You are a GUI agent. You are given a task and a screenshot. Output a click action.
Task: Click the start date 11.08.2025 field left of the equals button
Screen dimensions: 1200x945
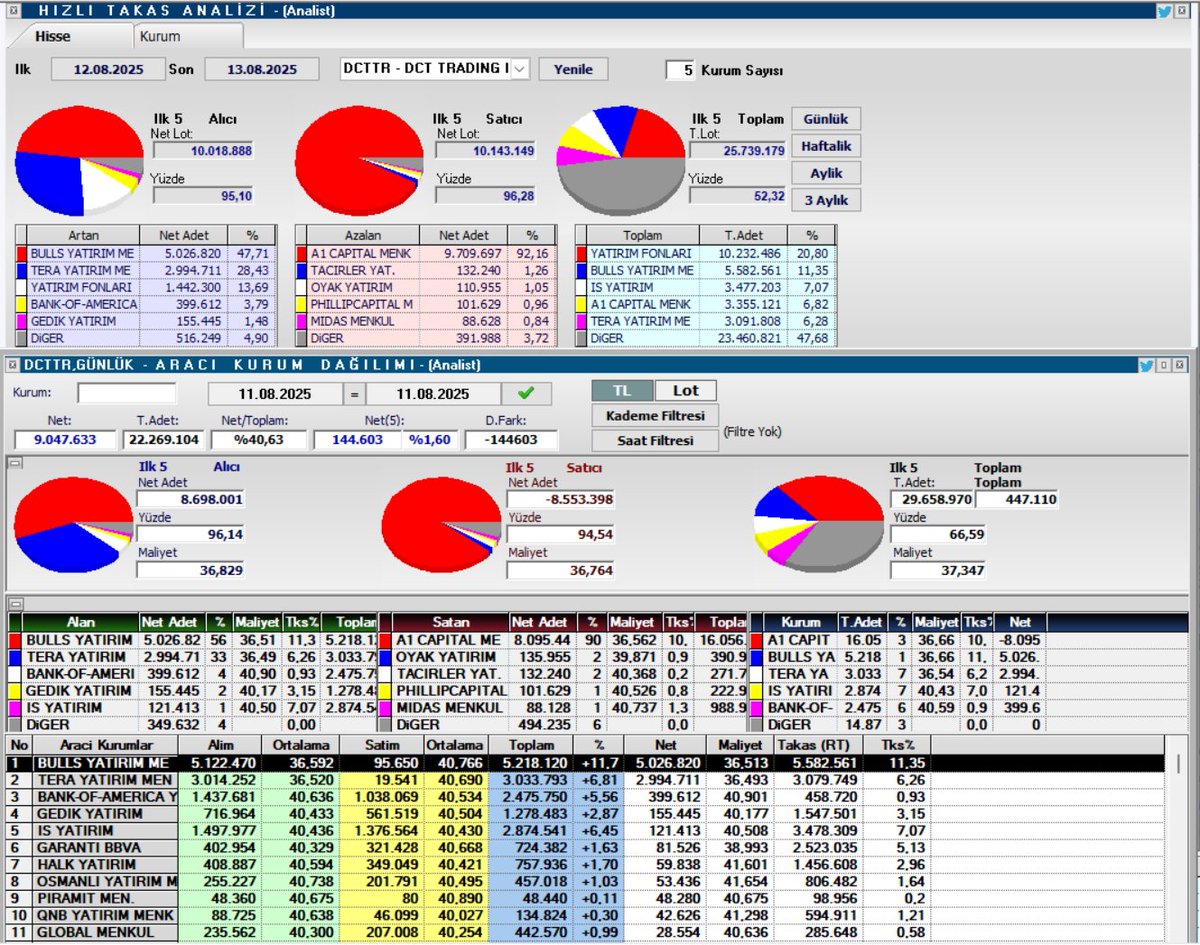coord(277,393)
